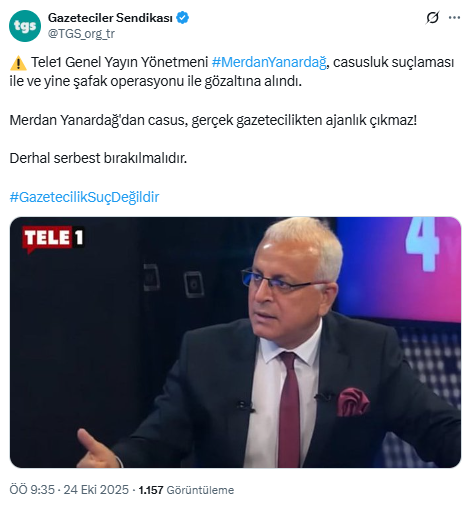Image resolution: width=474 pixels, height=505 pixels.
Task: Open the @TGS_org_tr handle link
Action: pyautogui.click(x=81, y=34)
